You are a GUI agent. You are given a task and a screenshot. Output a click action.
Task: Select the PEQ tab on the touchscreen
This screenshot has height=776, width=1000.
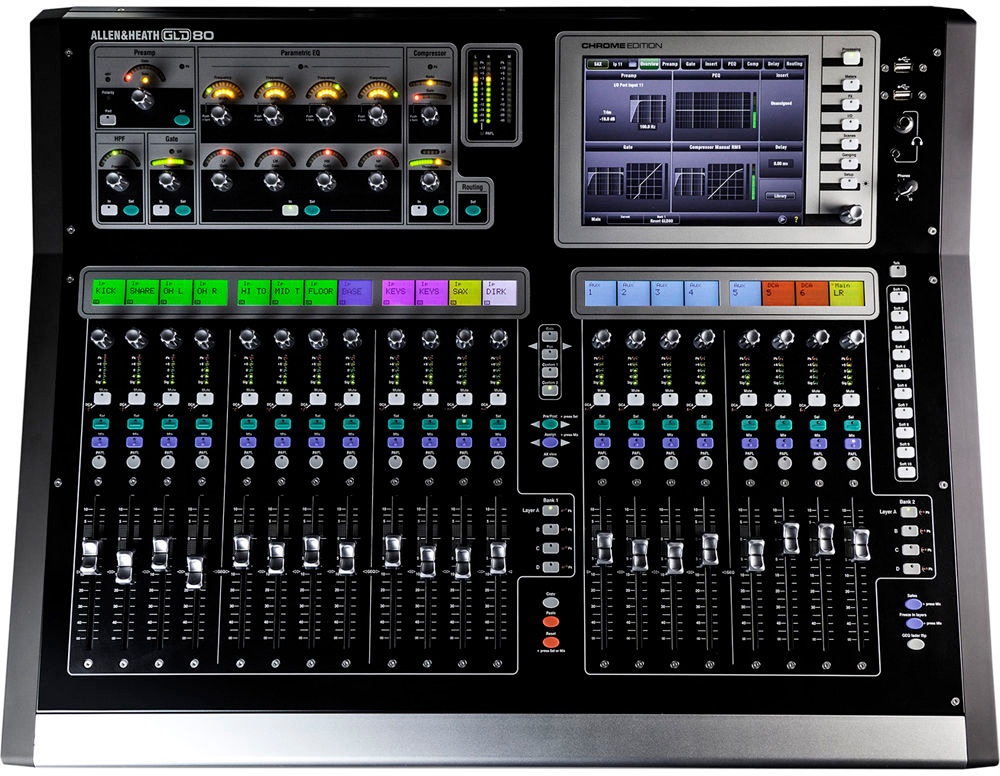tap(732, 64)
